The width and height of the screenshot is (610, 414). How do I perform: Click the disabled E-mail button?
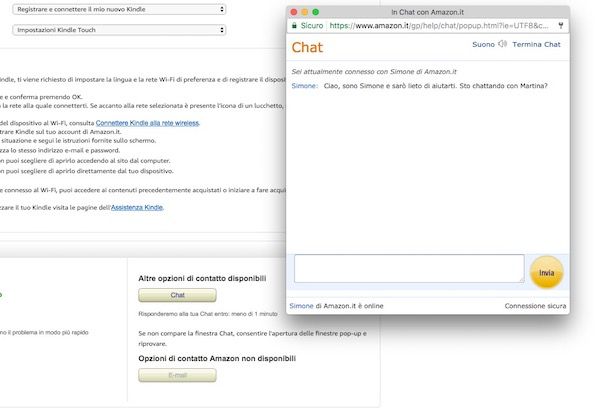pos(177,375)
